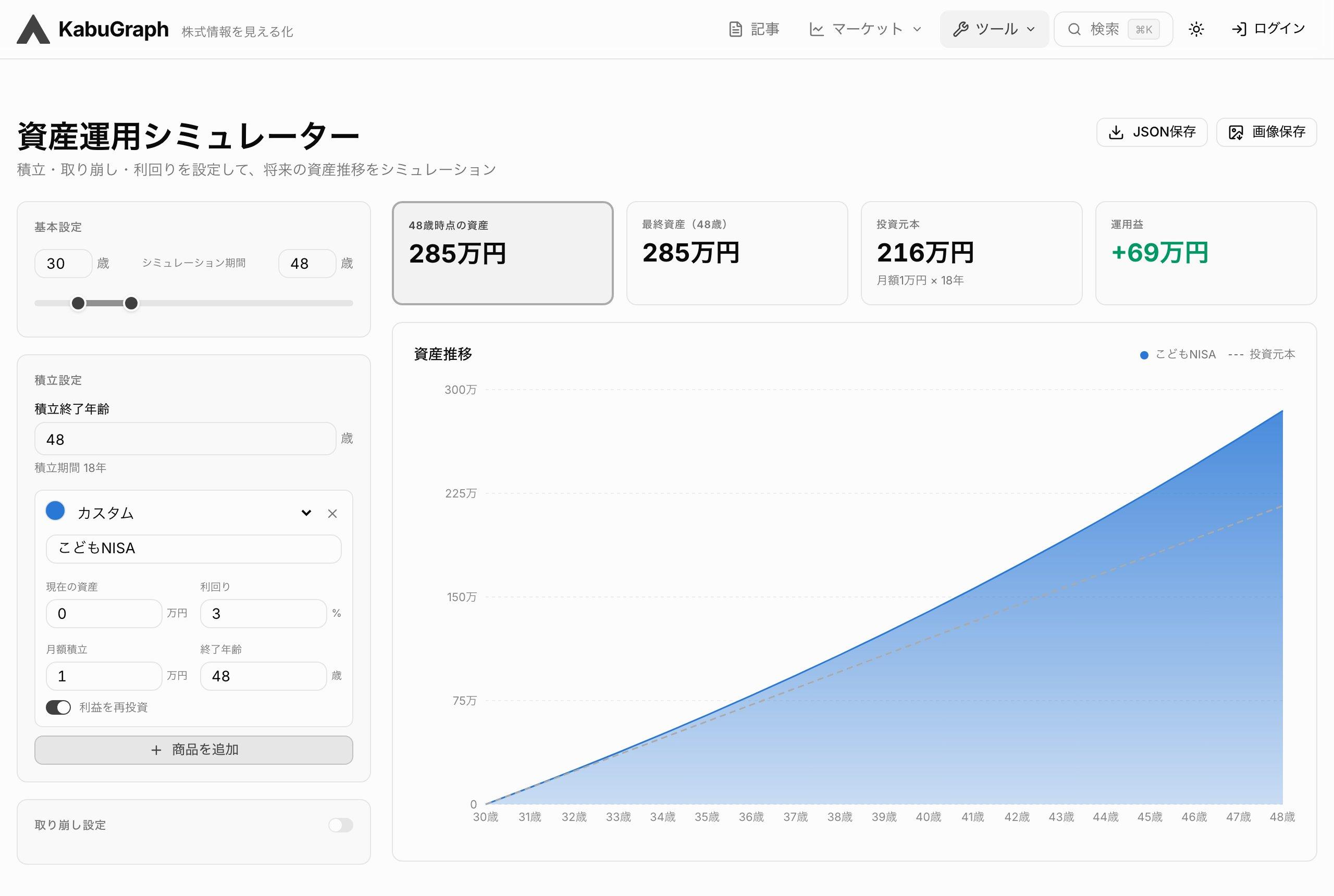The height and width of the screenshot is (896, 1334).
Task: Click the ツール wrench icon
Action: click(961, 29)
